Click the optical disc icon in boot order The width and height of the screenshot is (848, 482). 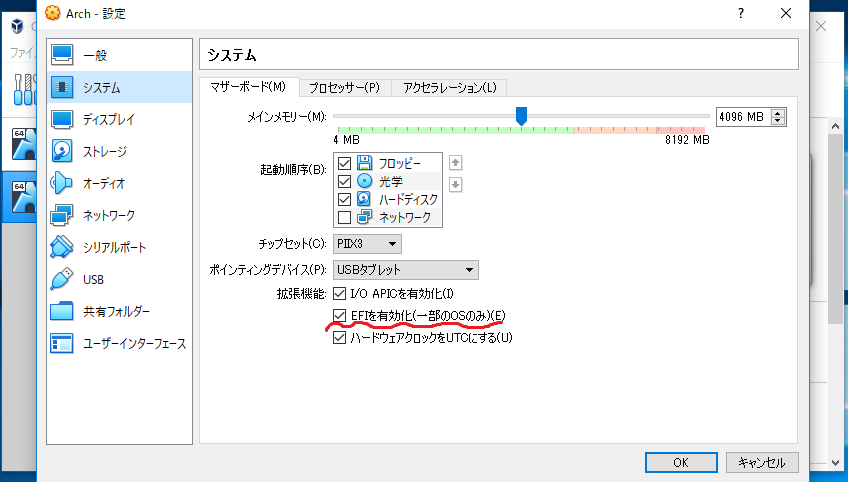pyautogui.click(x=365, y=181)
